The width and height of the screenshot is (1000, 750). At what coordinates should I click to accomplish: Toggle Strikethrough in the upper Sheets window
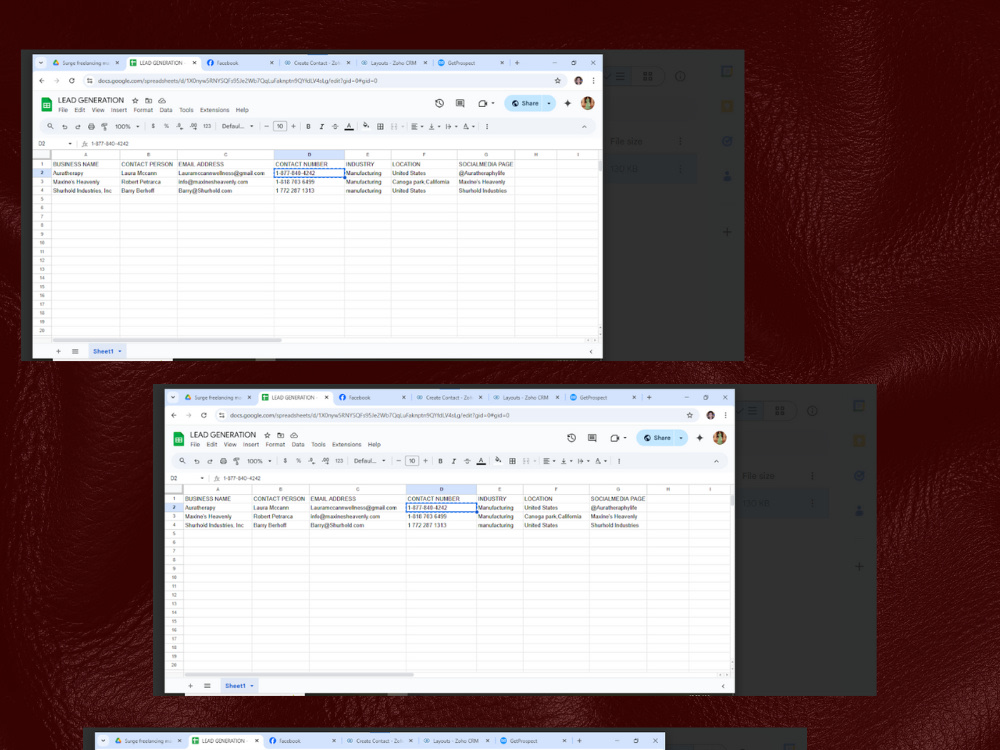[335, 126]
